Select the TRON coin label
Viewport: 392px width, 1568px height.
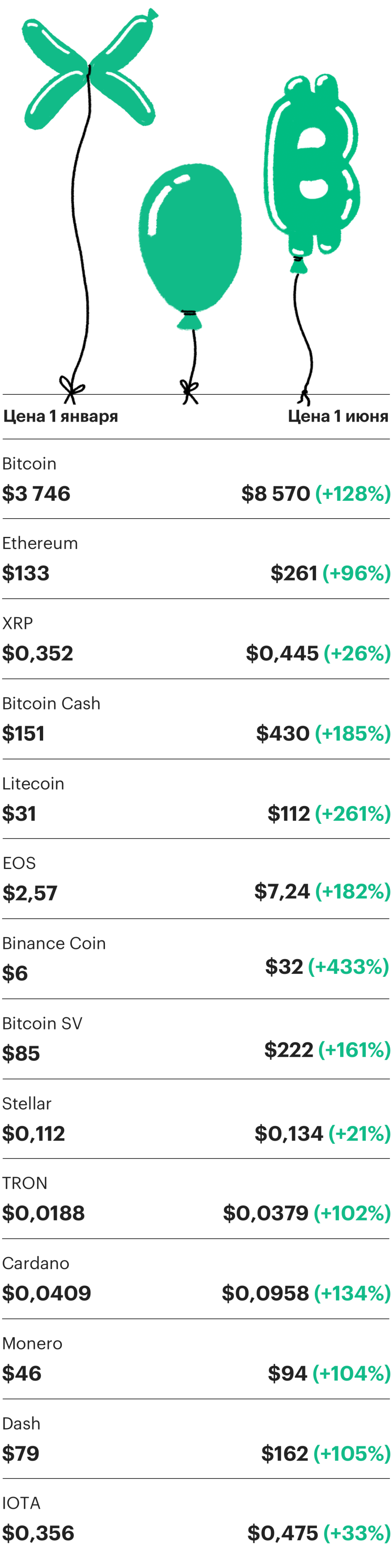24,1183
